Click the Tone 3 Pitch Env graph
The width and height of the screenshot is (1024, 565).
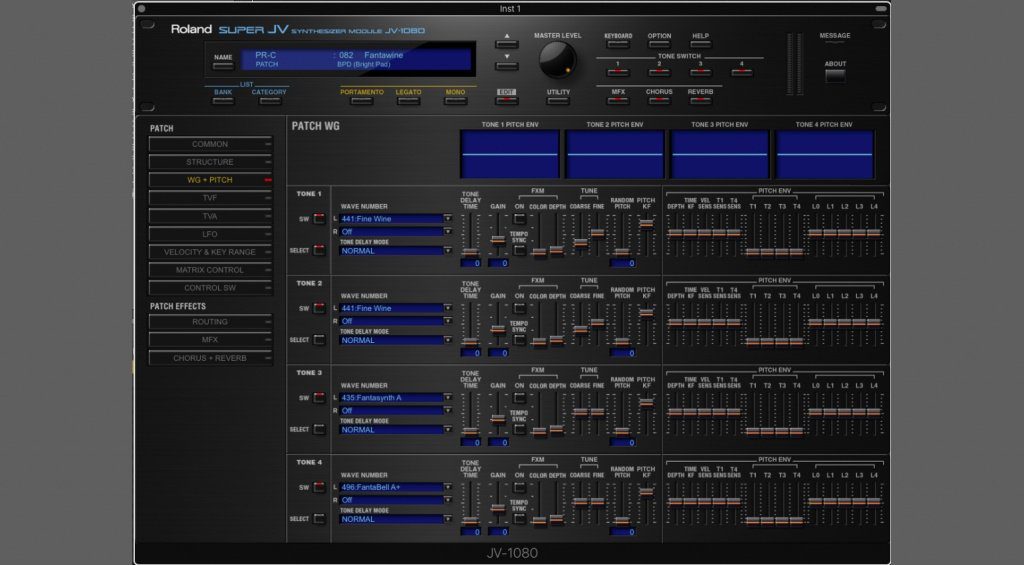(x=719, y=154)
